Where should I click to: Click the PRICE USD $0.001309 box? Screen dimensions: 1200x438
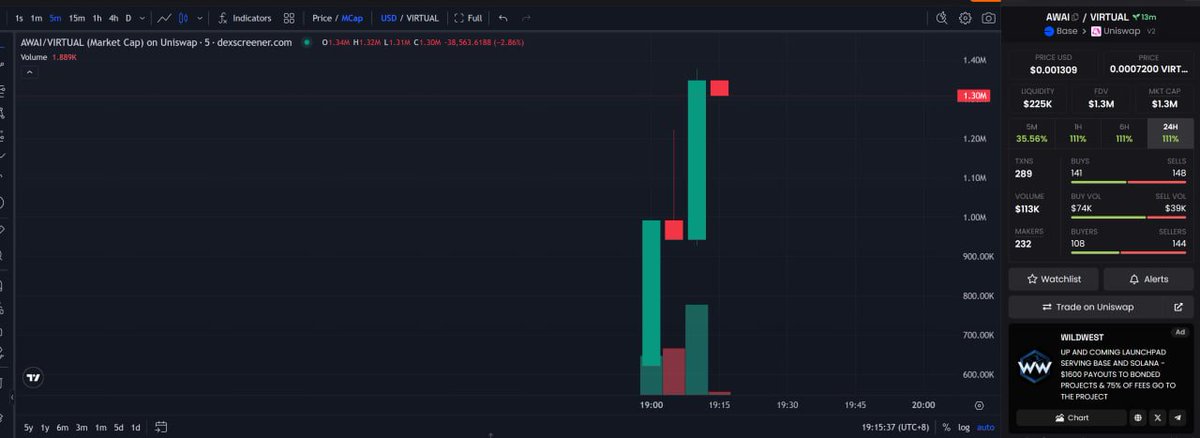(1054, 65)
